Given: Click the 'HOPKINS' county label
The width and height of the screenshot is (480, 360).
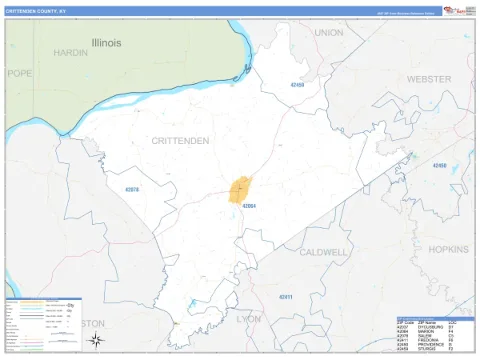Looking at the screenshot, I should [x=448, y=249].
